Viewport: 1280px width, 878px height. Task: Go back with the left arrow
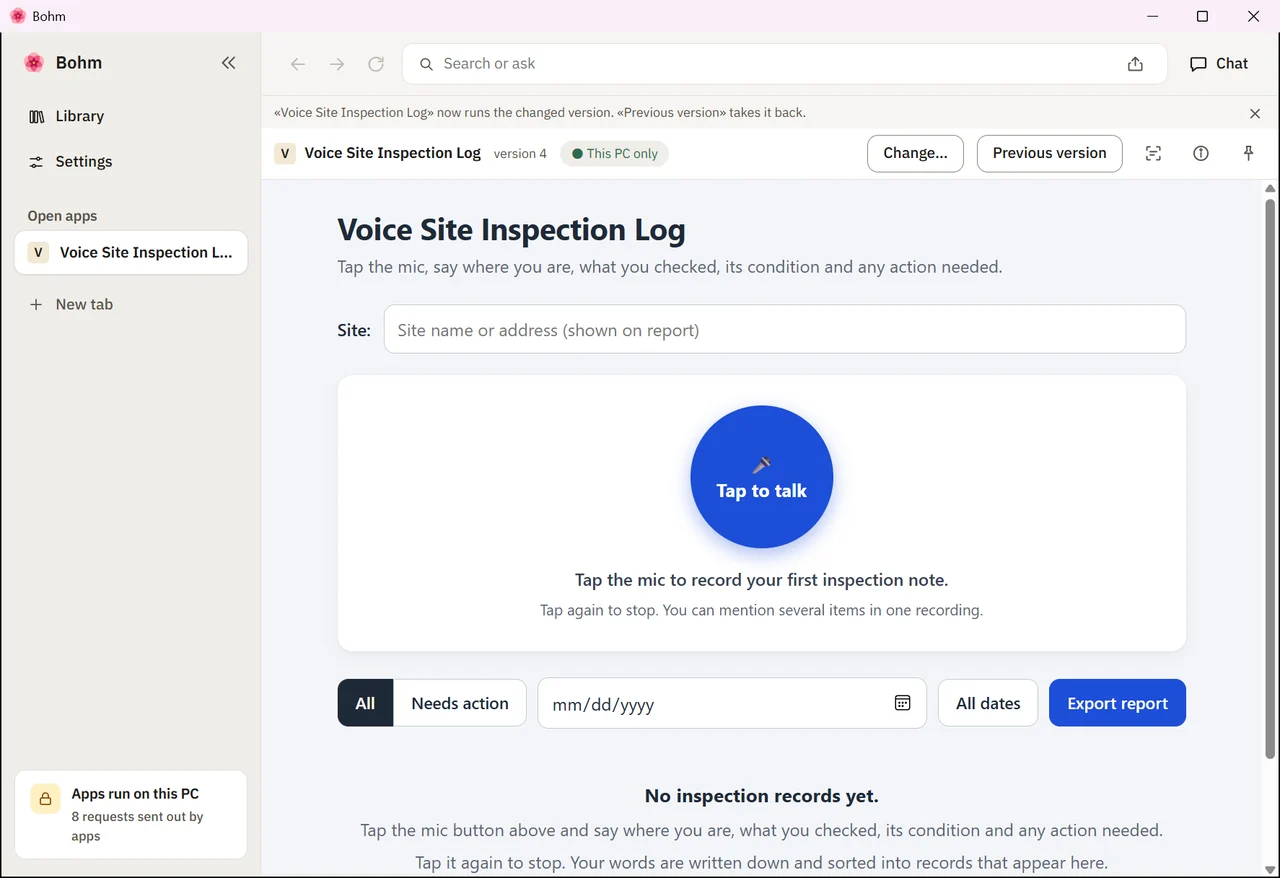tap(298, 64)
